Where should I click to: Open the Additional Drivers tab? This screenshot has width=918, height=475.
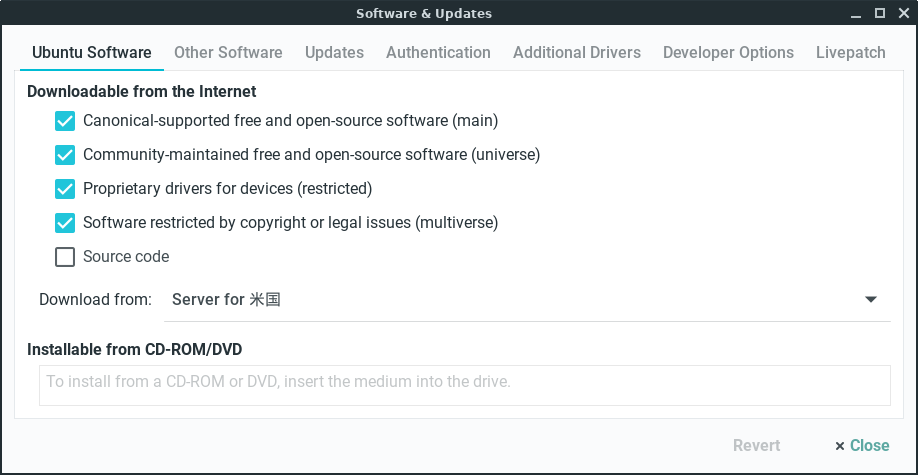pos(577,53)
